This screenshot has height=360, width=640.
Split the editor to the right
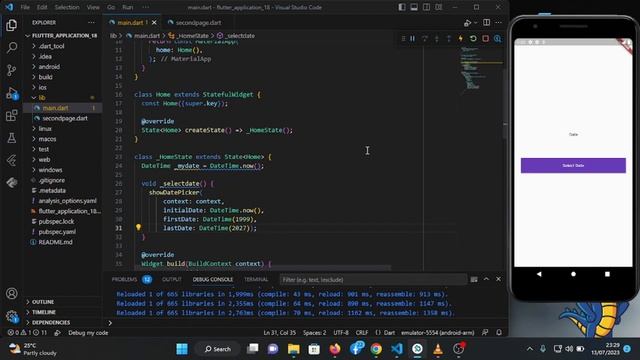(x=487, y=22)
